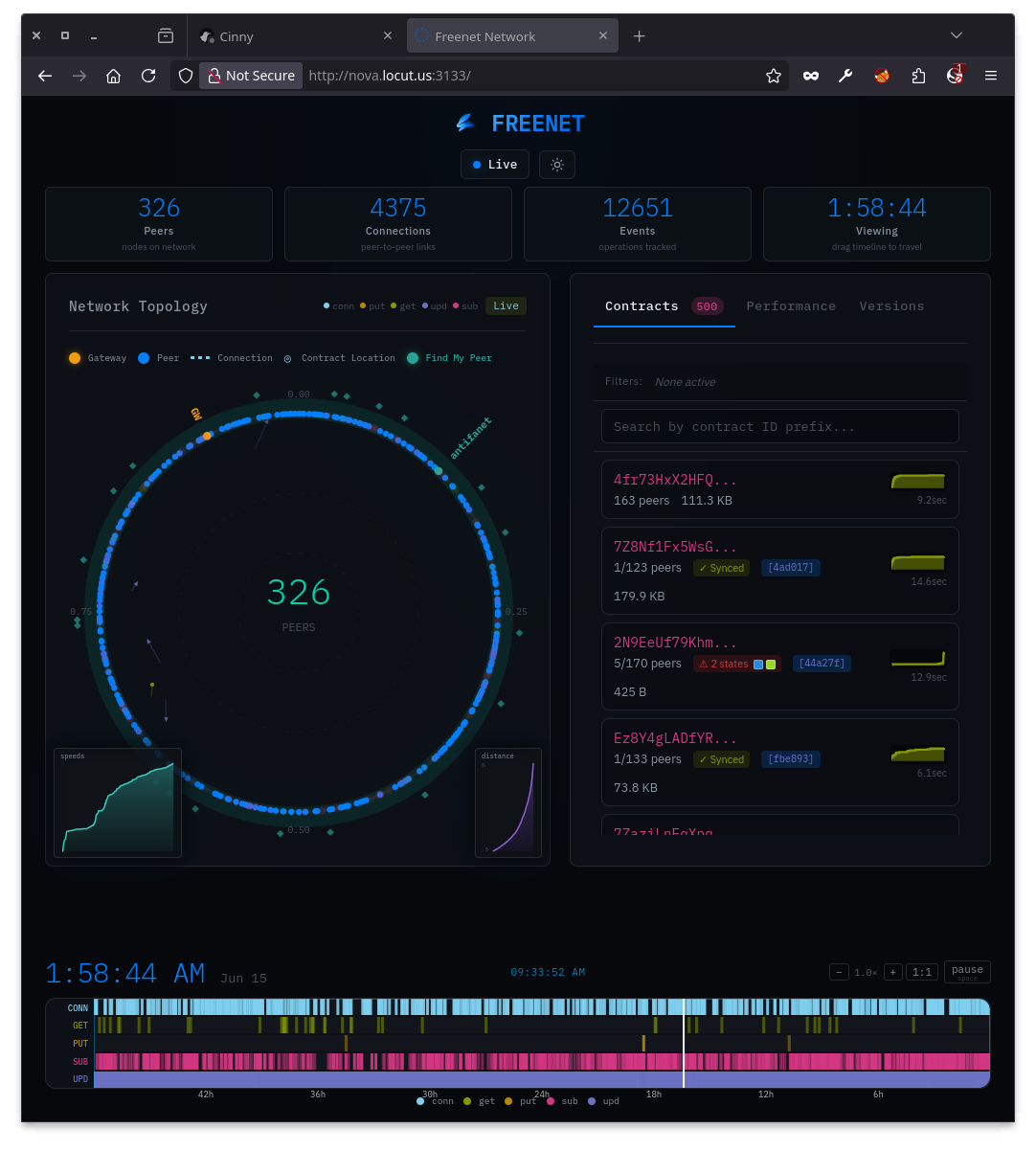Open the infinity-mask extension icon

coord(811,76)
